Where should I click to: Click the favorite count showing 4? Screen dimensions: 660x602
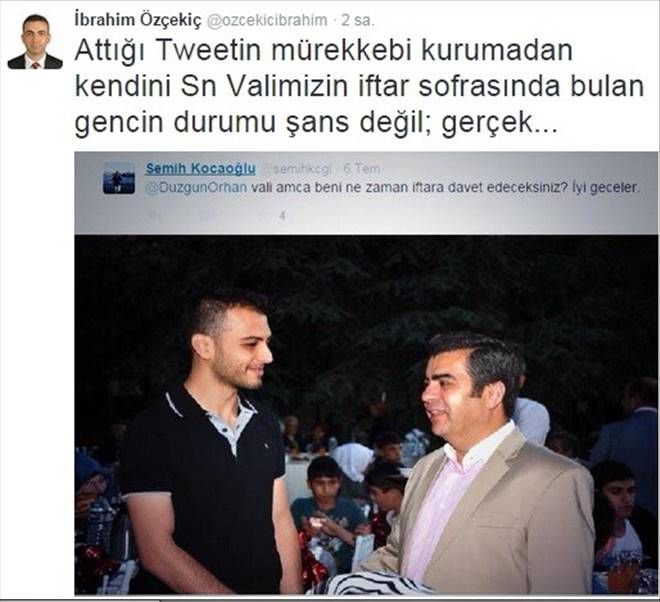click(282, 216)
